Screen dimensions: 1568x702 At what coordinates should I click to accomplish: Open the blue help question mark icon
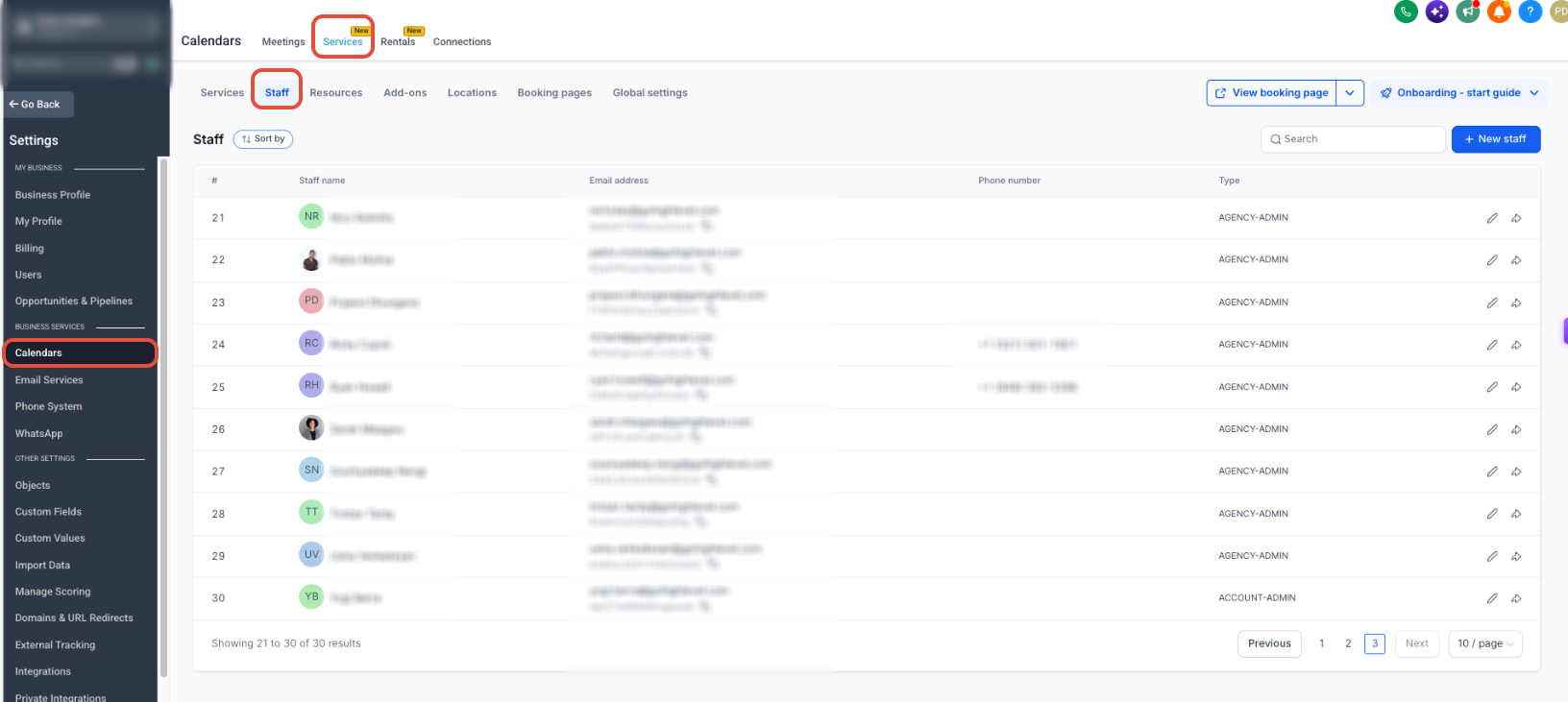1530,12
